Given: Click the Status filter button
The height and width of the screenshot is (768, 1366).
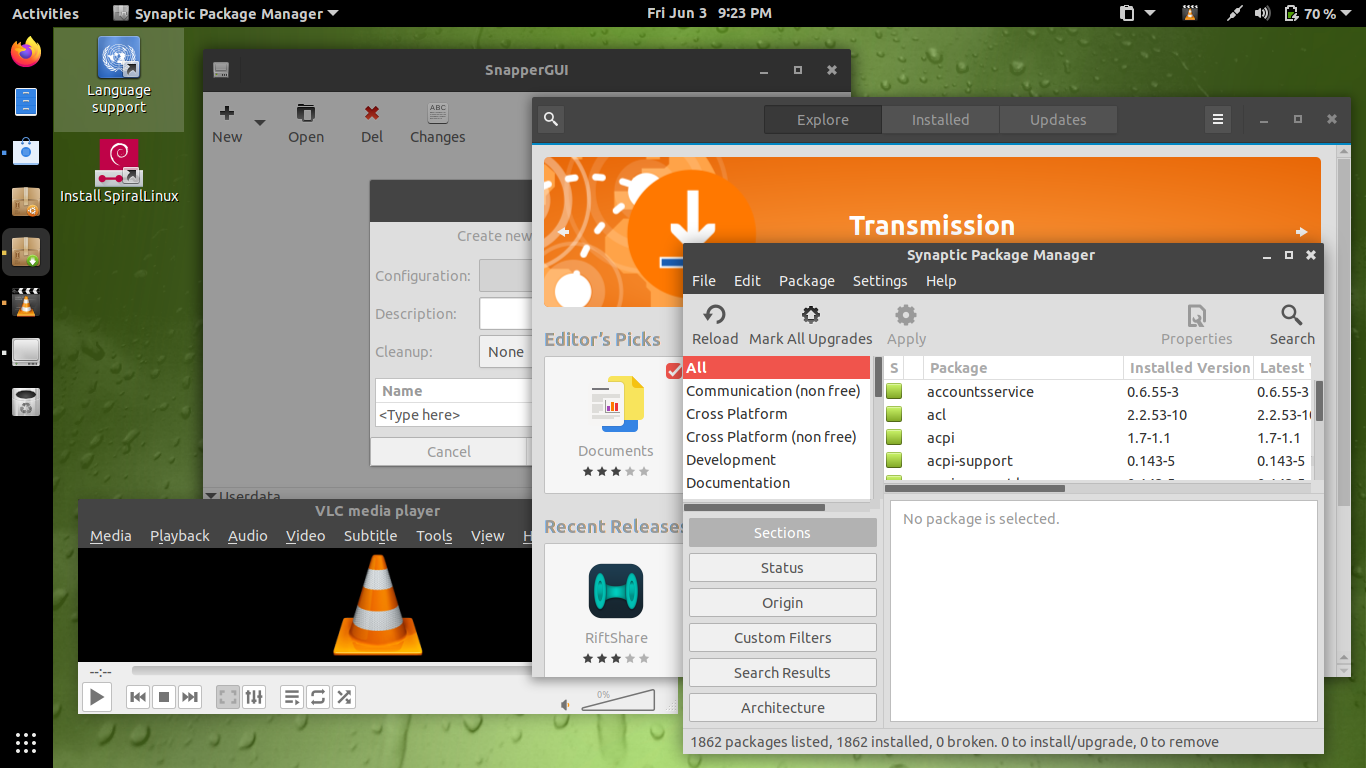Looking at the screenshot, I should point(782,568).
